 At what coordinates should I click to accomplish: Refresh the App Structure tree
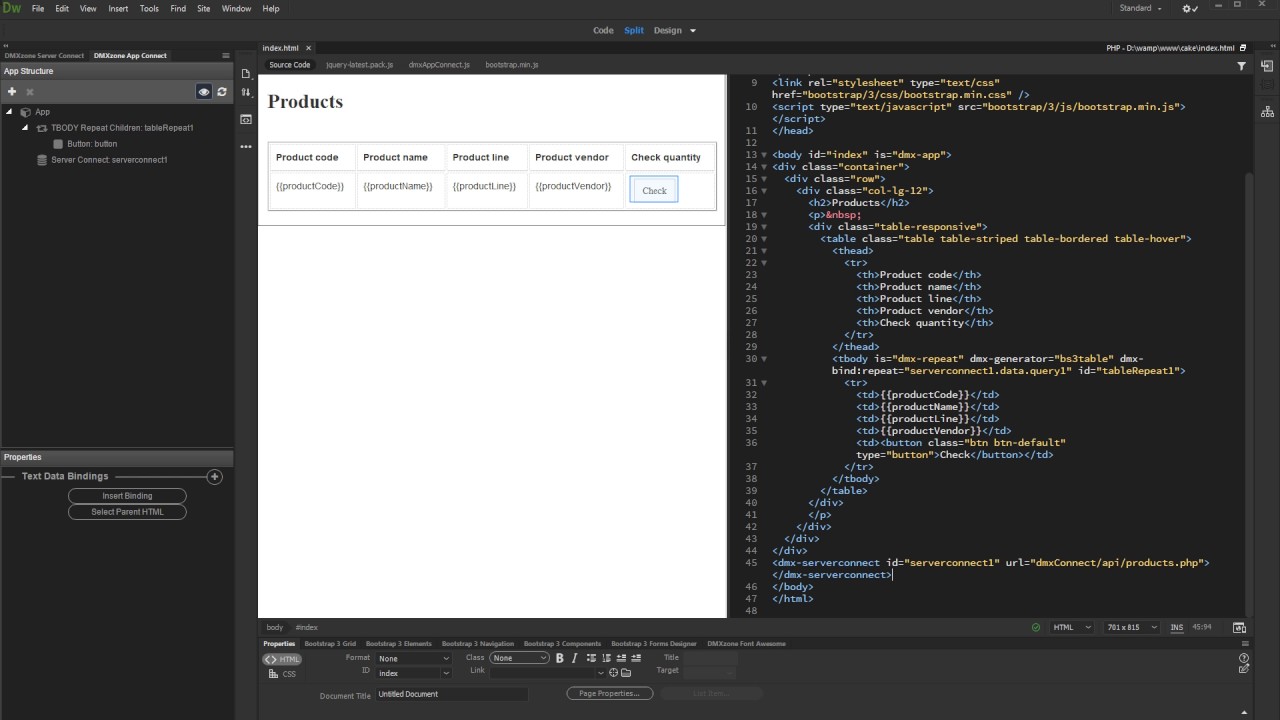click(222, 91)
